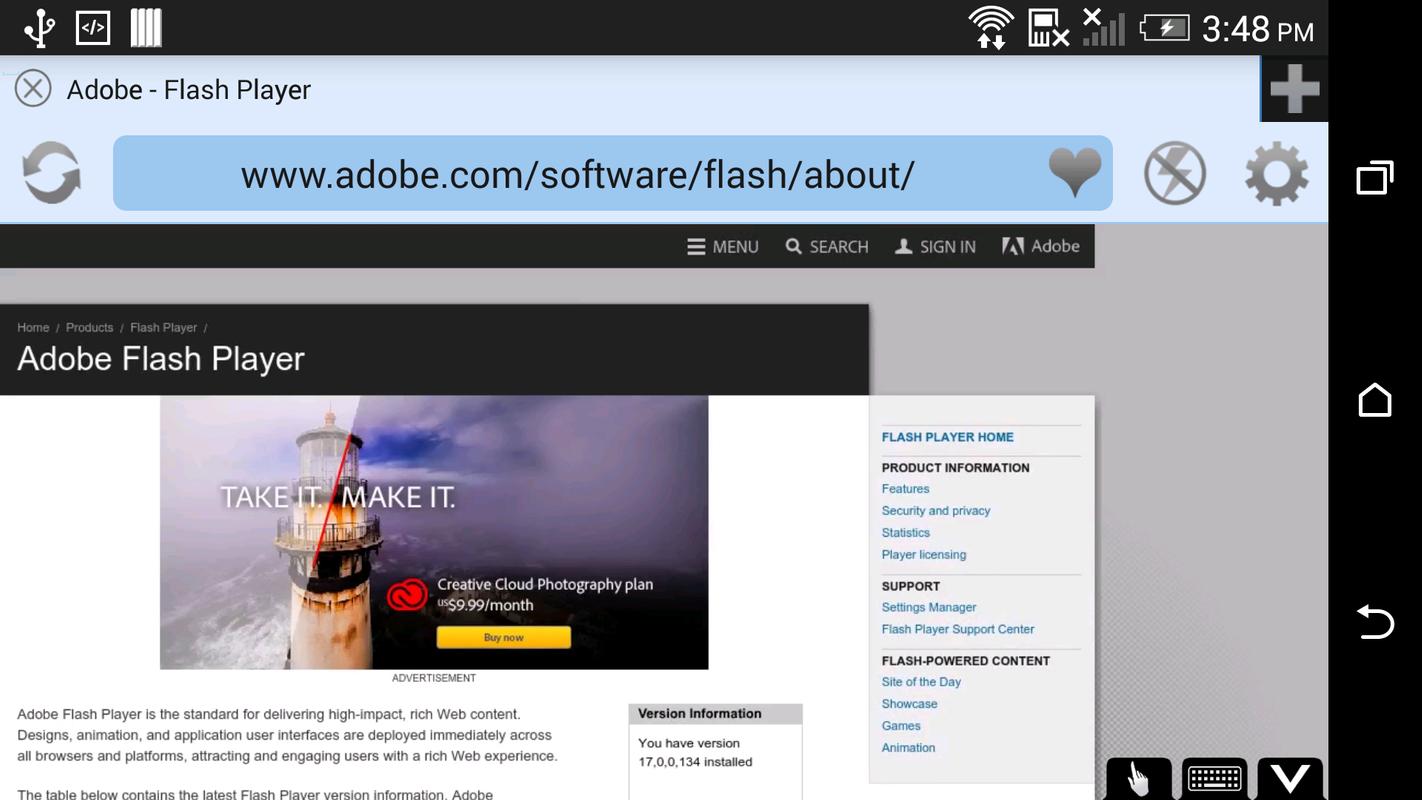1422x800 pixels.
Task: Toggle the Flash disabled icon
Action: coord(1175,173)
